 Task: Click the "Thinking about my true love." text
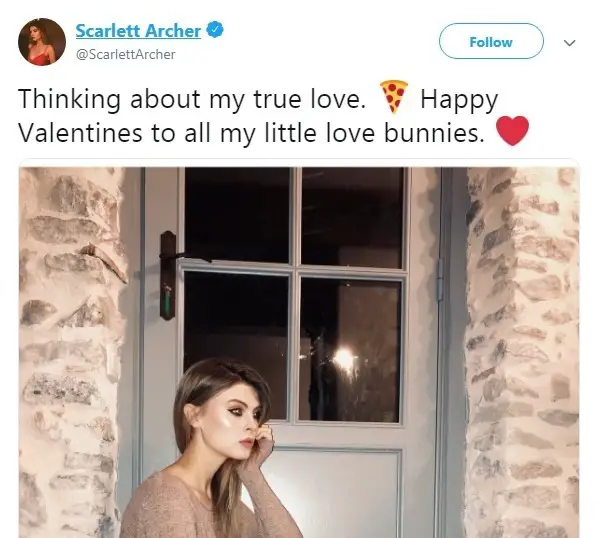click(x=192, y=99)
